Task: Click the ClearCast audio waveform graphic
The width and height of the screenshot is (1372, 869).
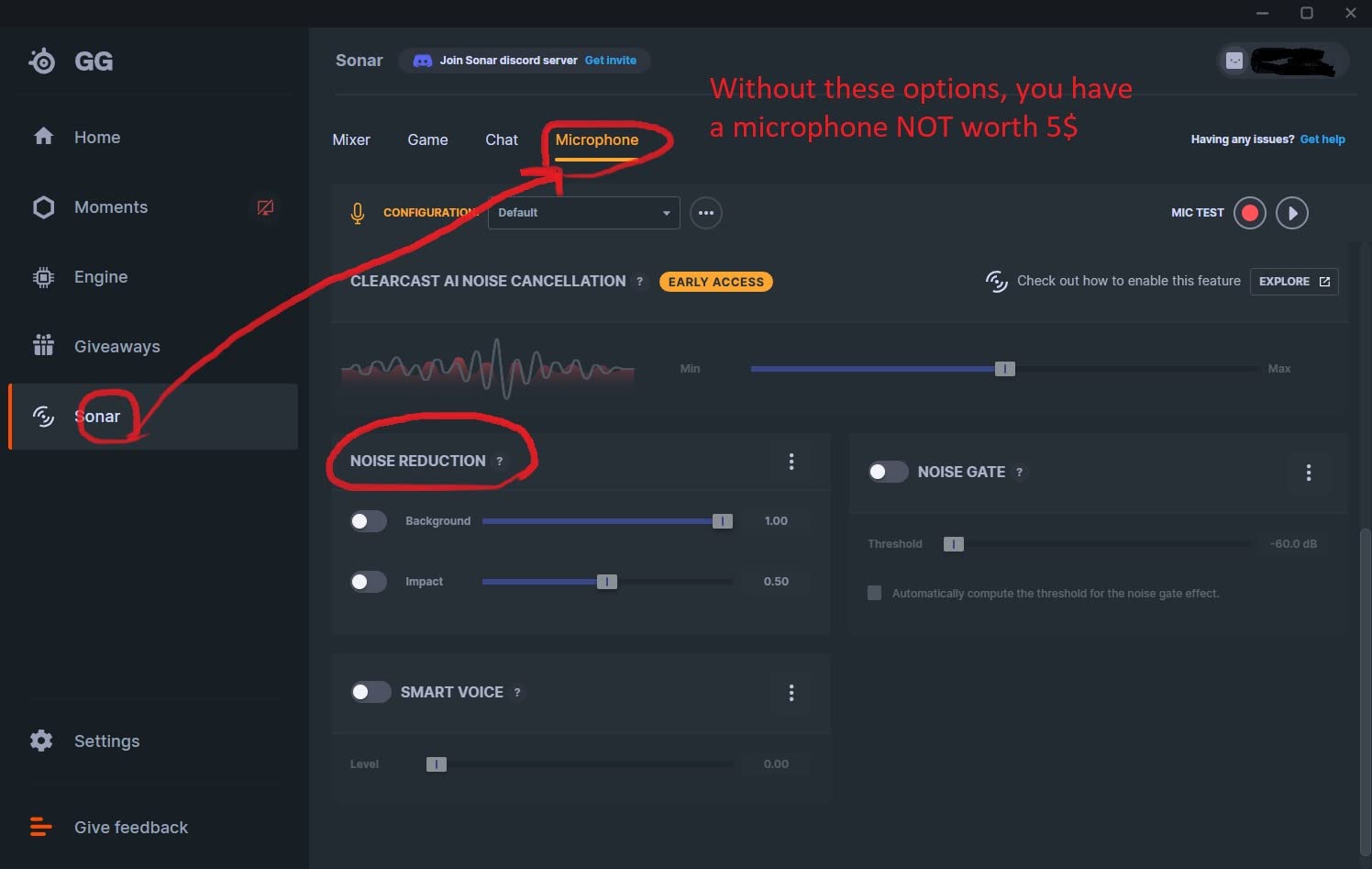Action: 488,369
